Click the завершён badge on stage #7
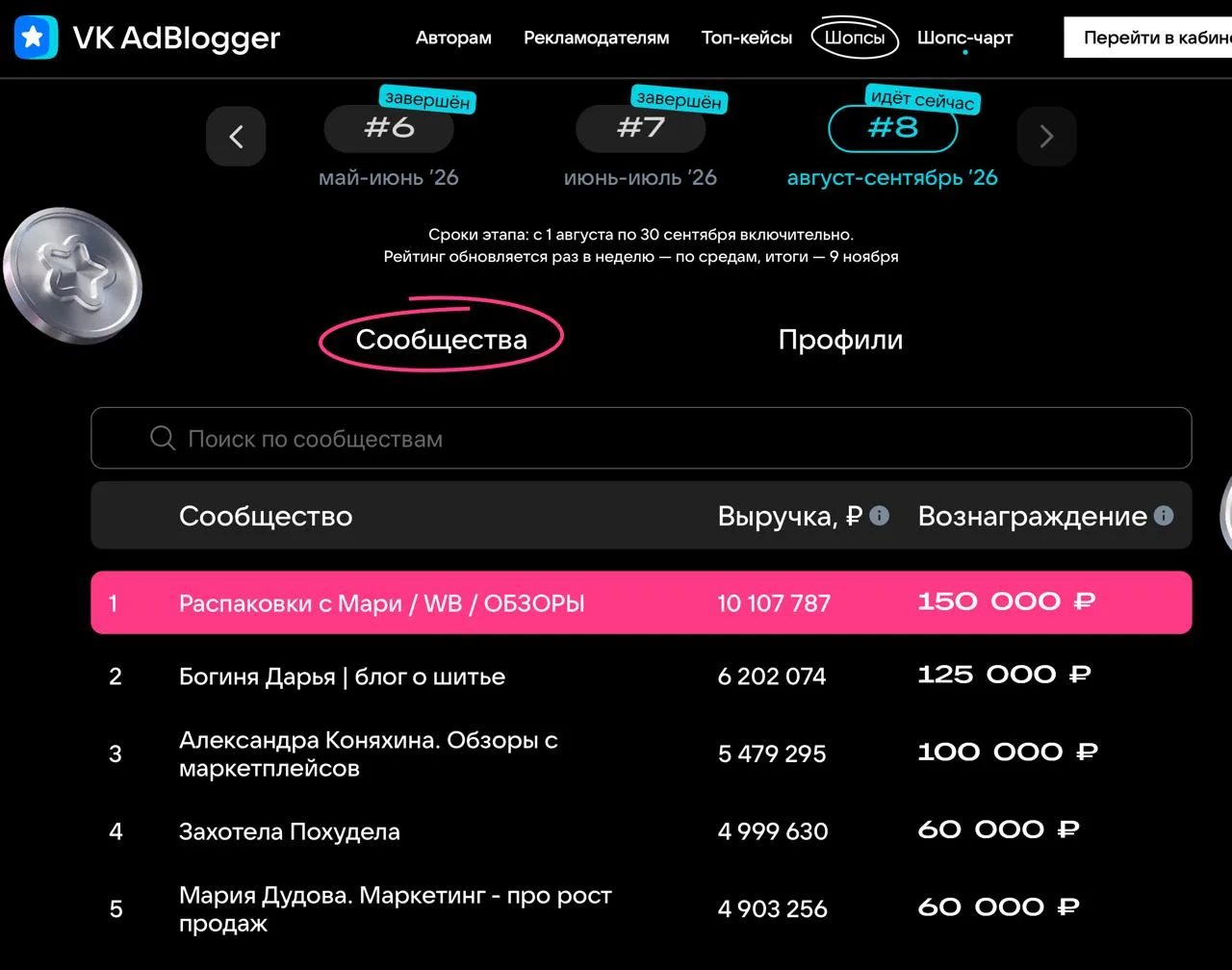Image resolution: width=1232 pixels, height=970 pixels. (679, 98)
